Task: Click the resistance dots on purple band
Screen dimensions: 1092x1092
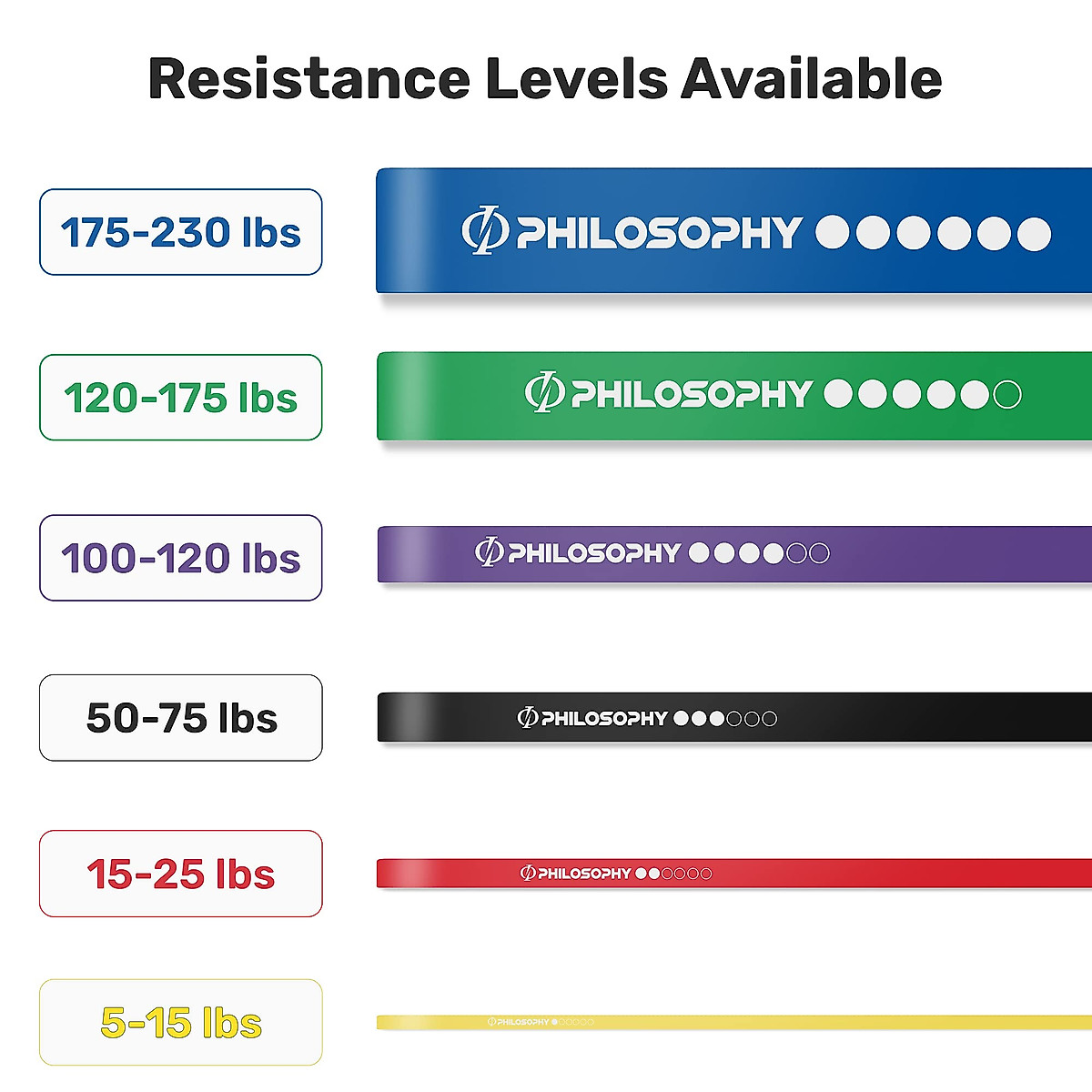Action: [759, 552]
